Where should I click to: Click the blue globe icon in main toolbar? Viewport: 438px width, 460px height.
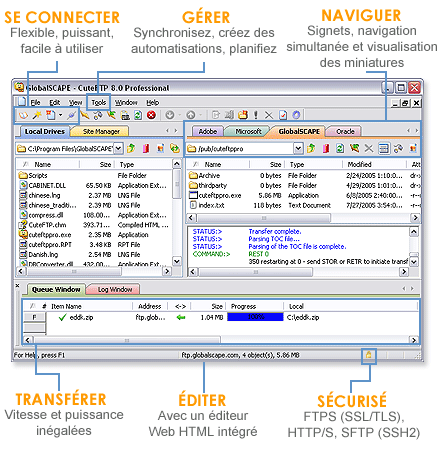pyautogui.click(x=296, y=115)
